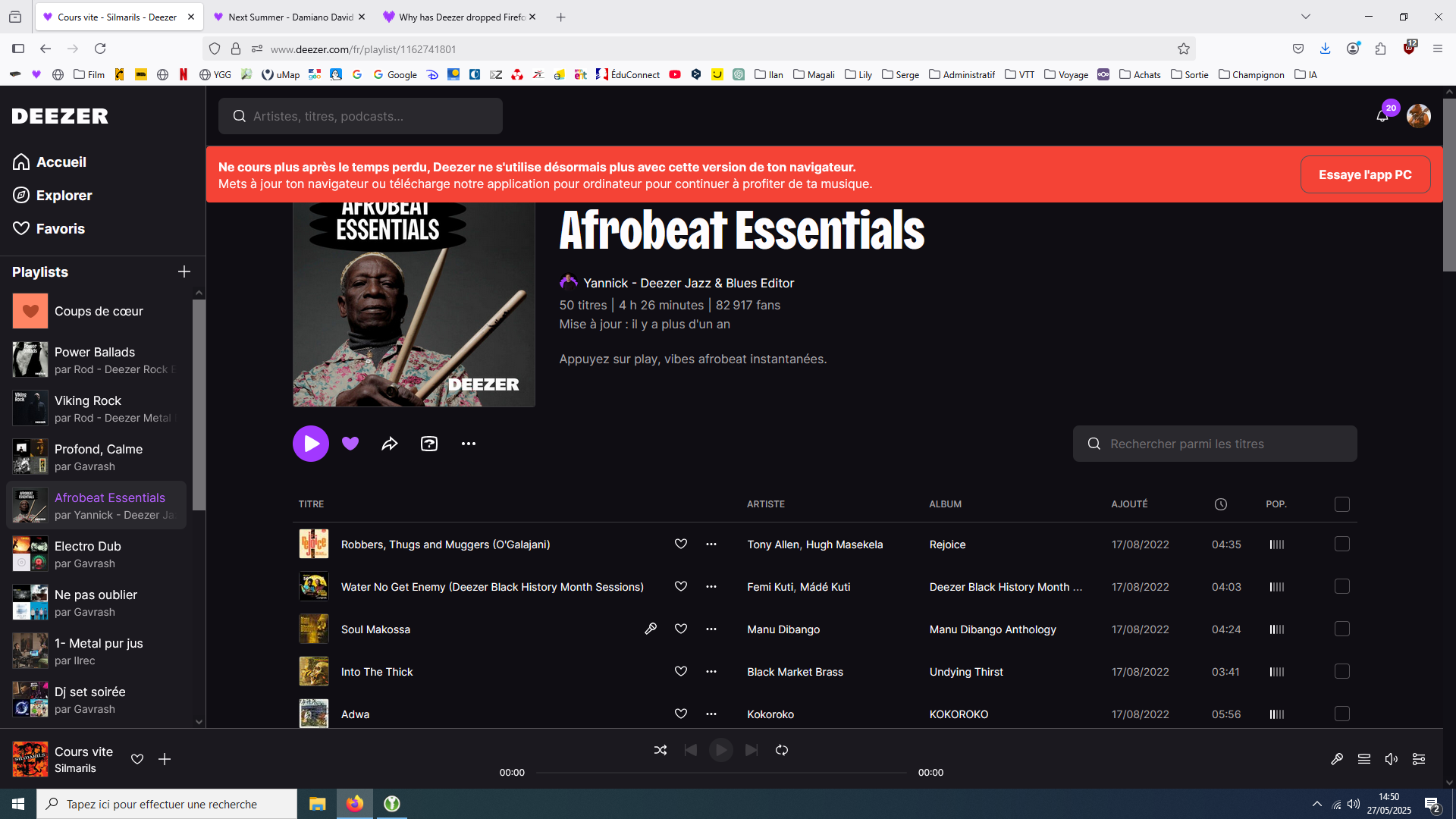Image resolution: width=1456 pixels, height=819 pixels.
Task: Open artist Manu Dibango link
Action: (x=783, y=629)
